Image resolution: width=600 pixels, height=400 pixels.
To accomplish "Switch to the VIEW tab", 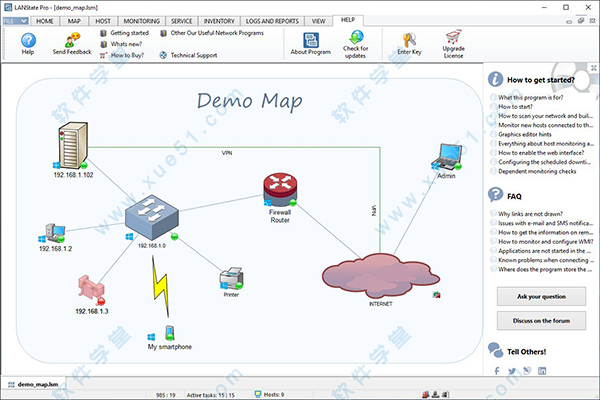I will coord(318,21).
